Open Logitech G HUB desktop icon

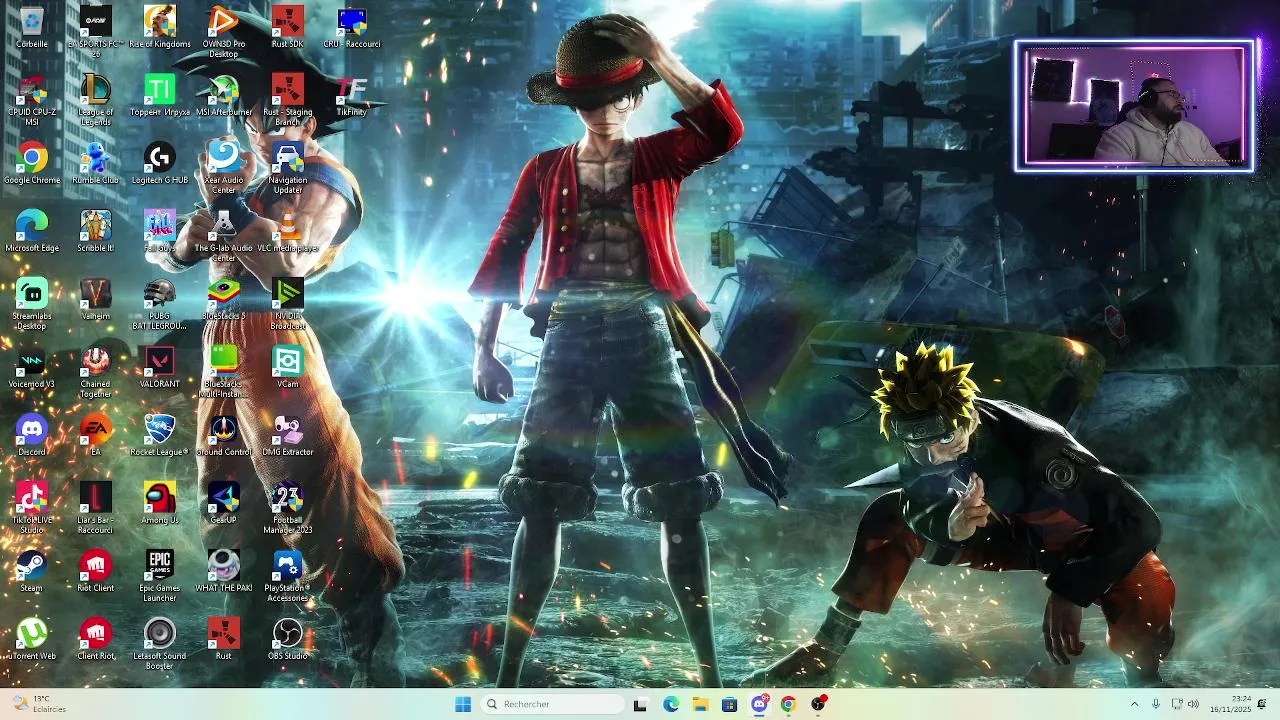(160, 163)
